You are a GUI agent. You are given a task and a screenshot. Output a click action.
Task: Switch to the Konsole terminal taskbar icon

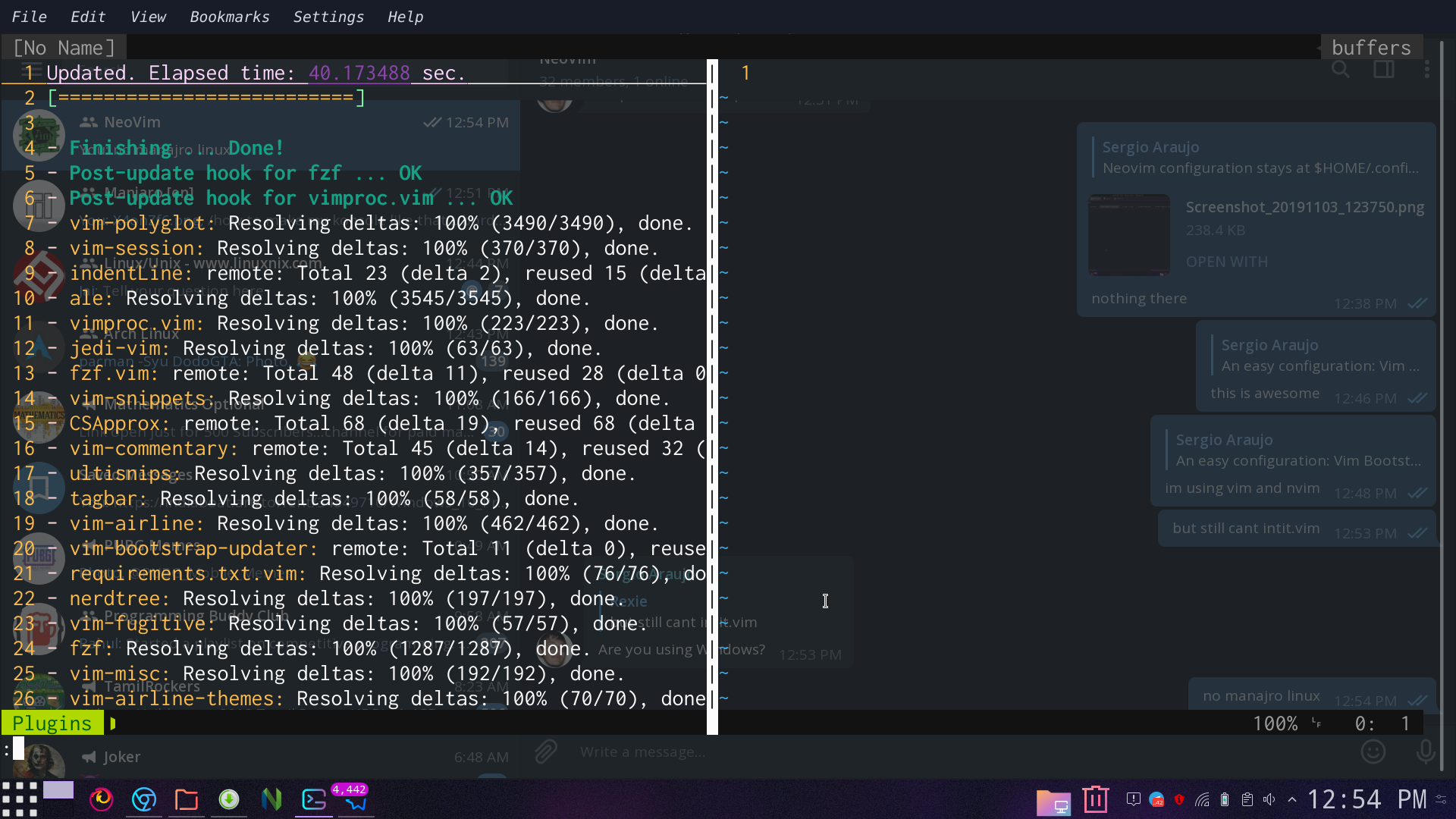[313, 799]
